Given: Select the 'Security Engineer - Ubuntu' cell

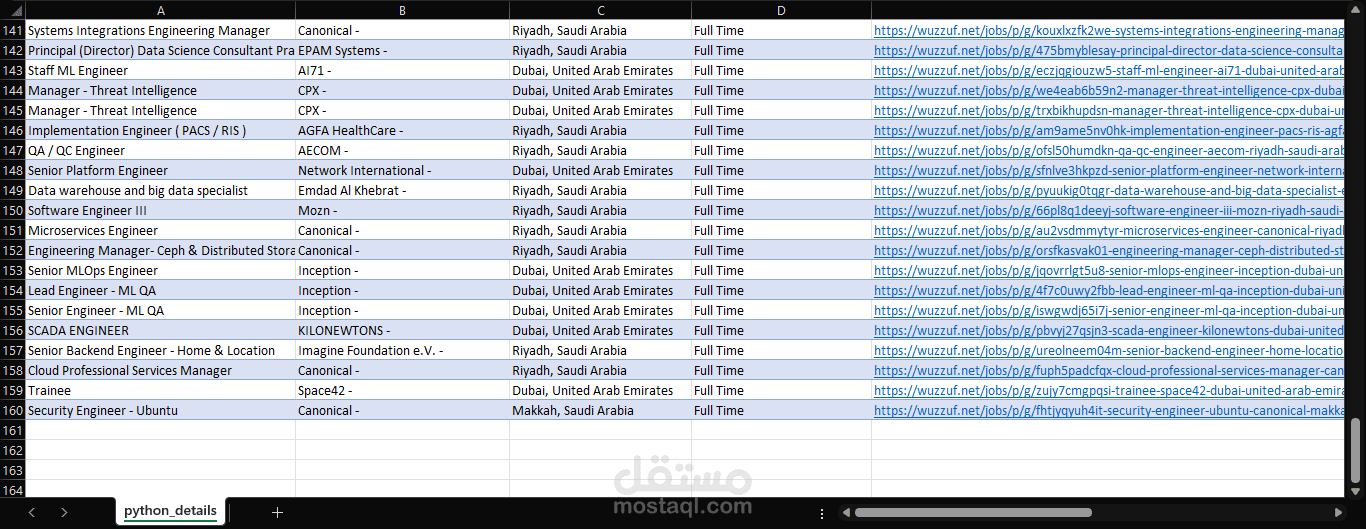Looking at the screenshot, I should point(161,410).
